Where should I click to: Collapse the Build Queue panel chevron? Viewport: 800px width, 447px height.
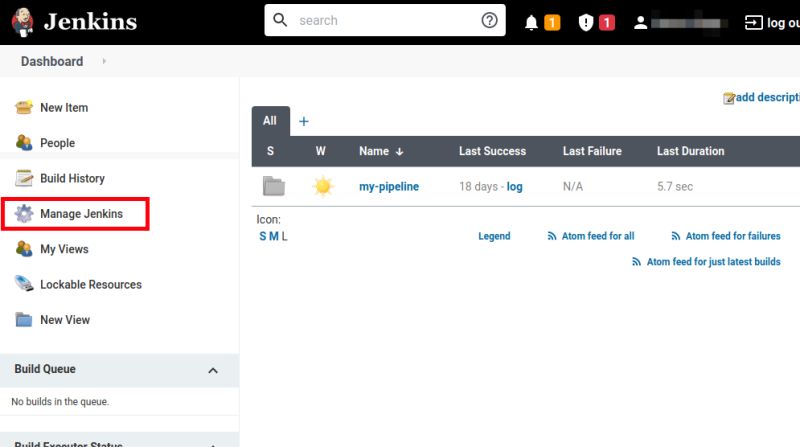click(x=213, y=370)
